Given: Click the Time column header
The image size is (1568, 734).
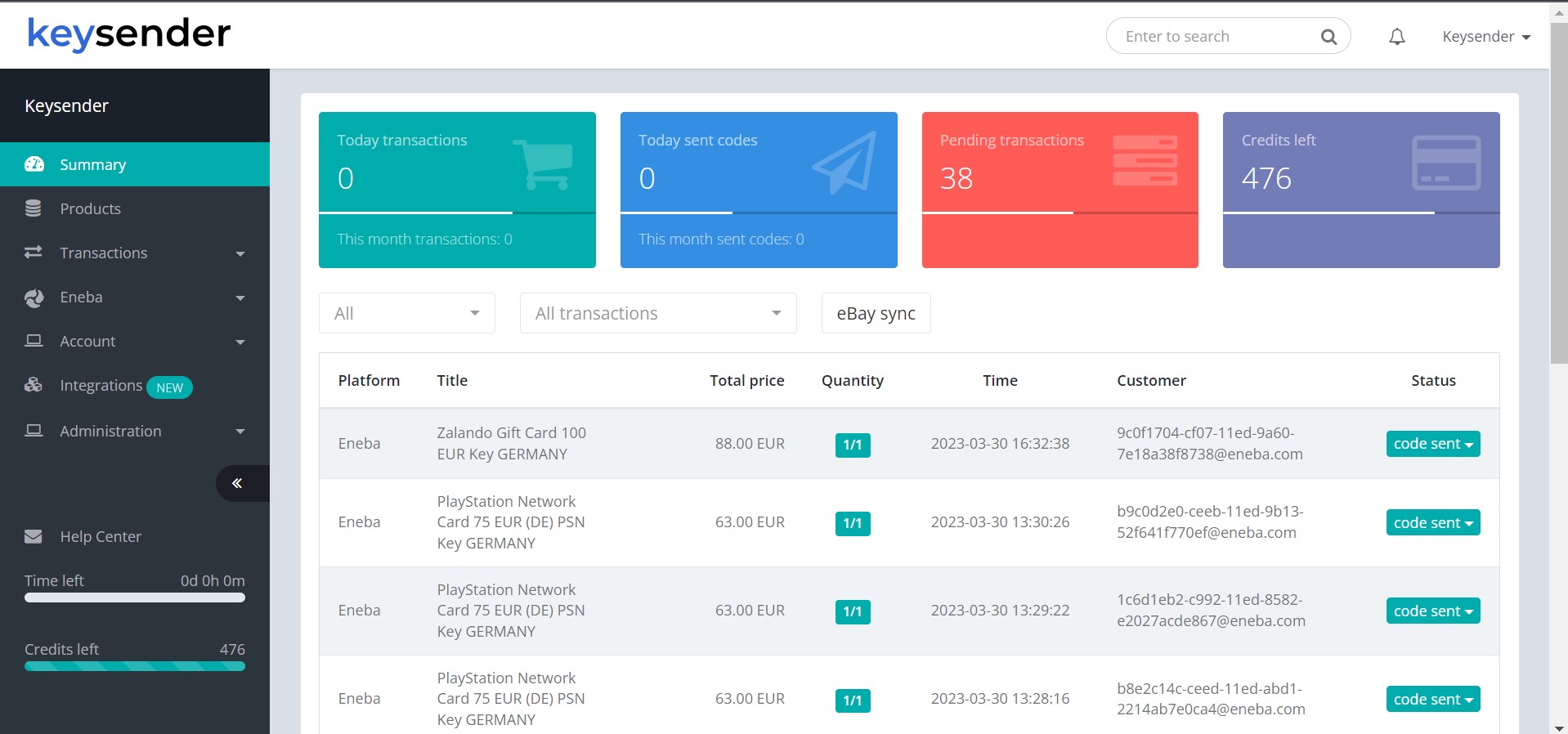Looking at the screenshot, I should click(x=1000, y=380).
